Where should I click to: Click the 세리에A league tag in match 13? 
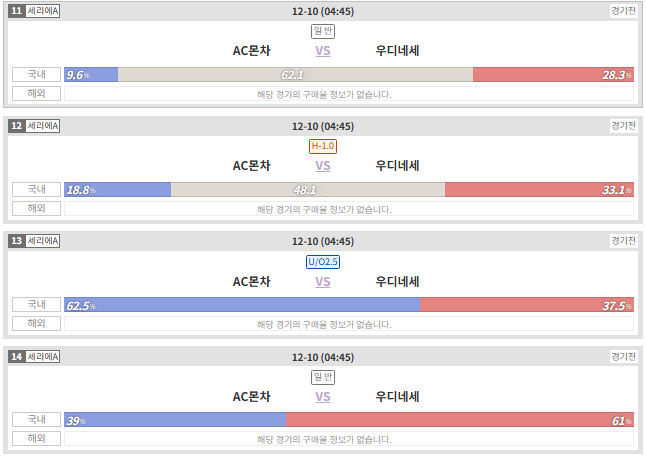point(42,241)
